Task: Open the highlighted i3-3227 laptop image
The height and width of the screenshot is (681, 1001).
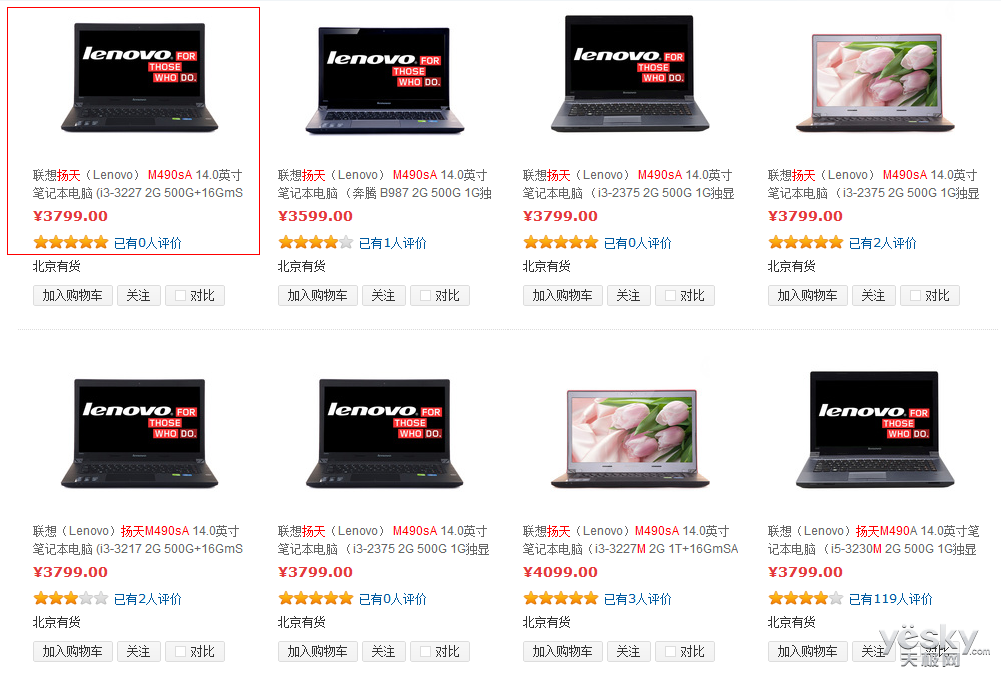Action: [x=139, y=77]
